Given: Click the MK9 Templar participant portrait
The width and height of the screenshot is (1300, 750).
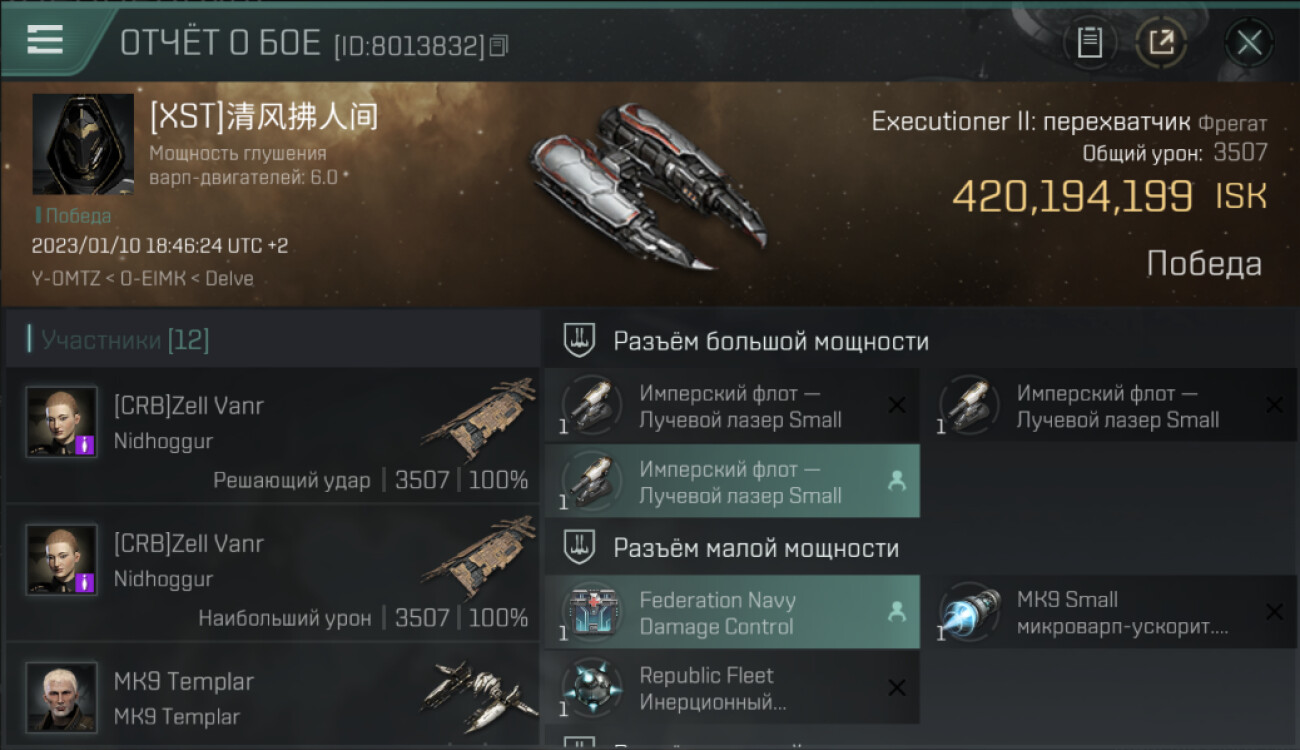Looking at the screenshot, I should pyautogui.click(x=62, y=697).
